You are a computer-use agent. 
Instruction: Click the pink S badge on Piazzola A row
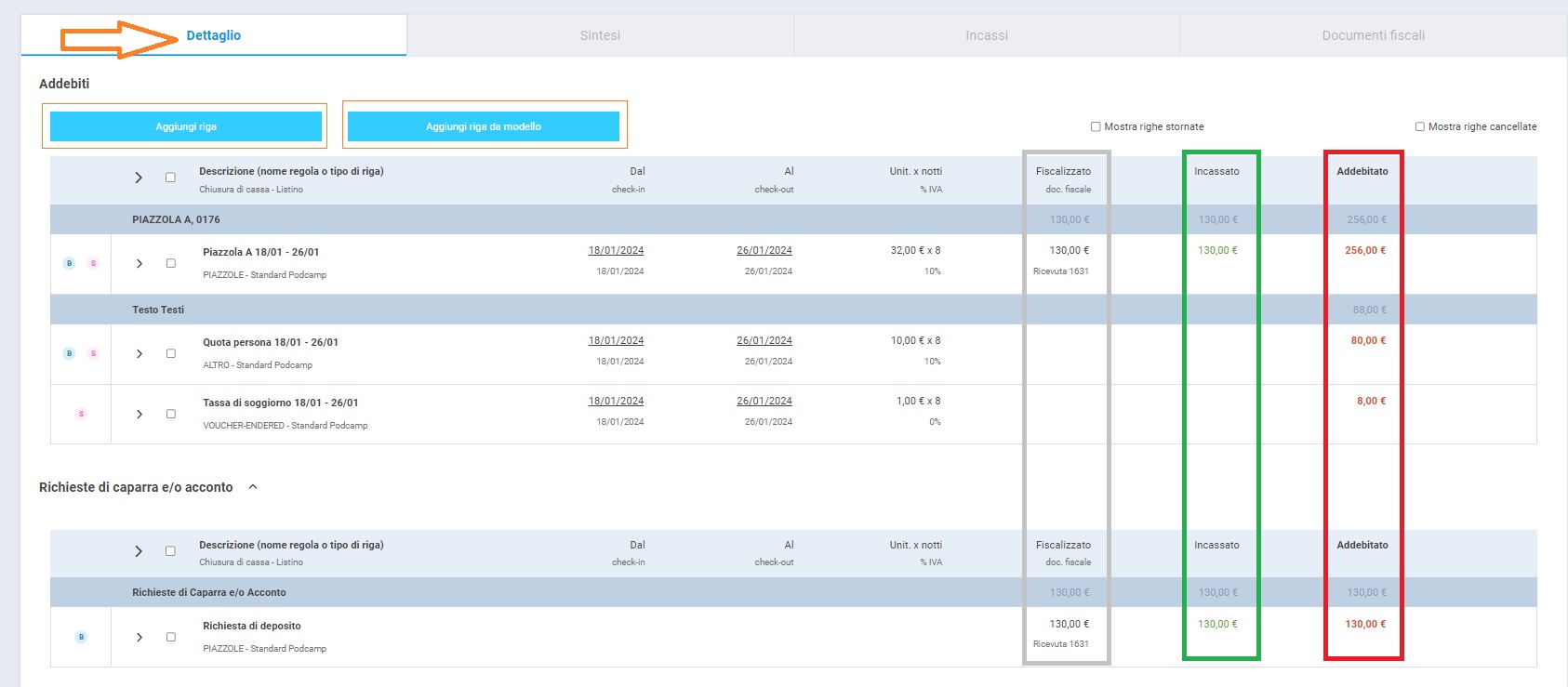tap(93, 263)
